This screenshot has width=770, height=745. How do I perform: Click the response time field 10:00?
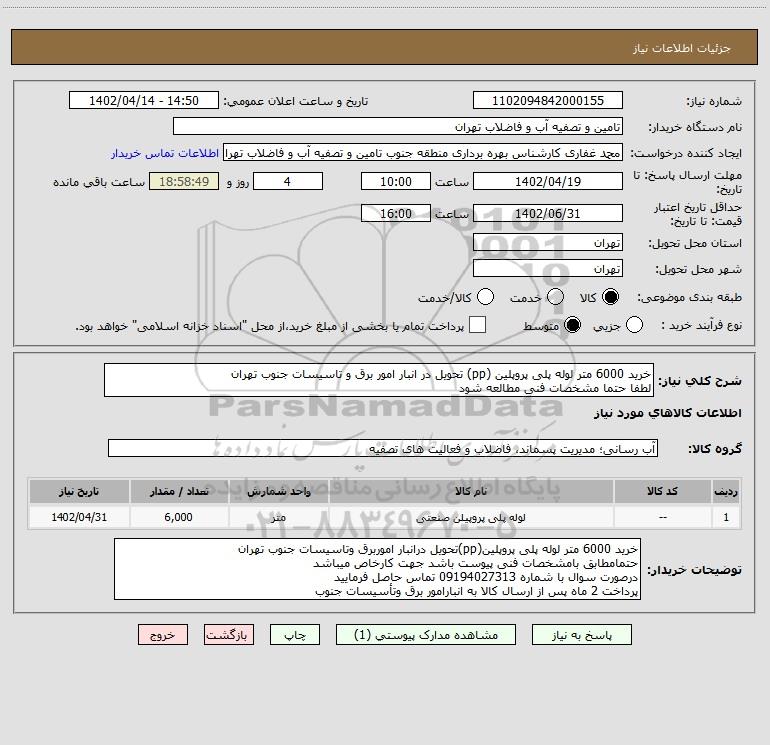coord(396,181)
